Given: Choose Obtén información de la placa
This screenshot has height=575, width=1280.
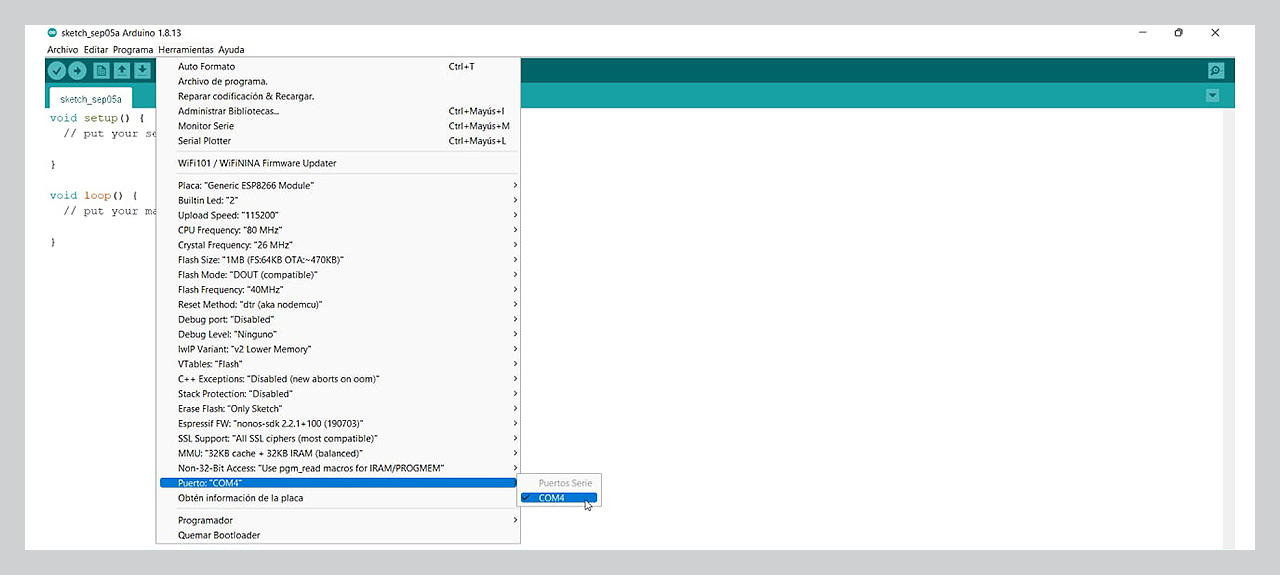Looking at the screenshot, I should [x=338, y=498].
